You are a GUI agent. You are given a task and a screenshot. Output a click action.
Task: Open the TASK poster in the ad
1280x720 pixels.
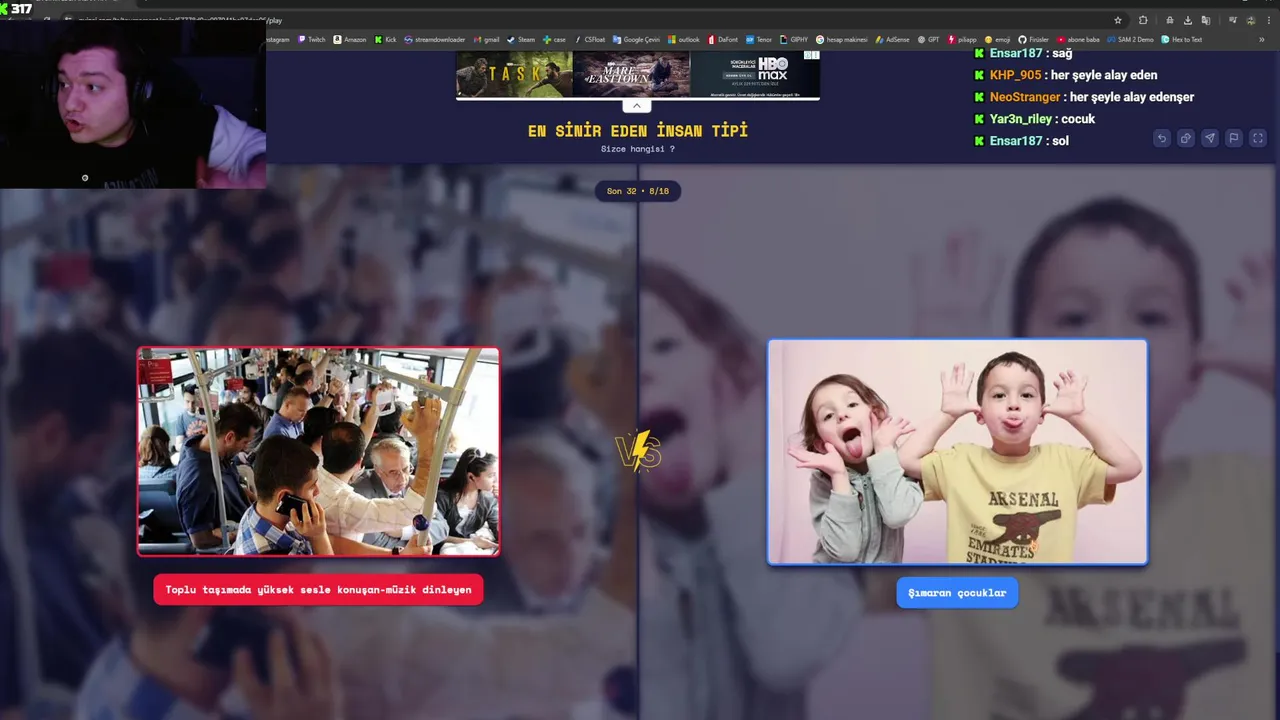[x=515, y=74]
